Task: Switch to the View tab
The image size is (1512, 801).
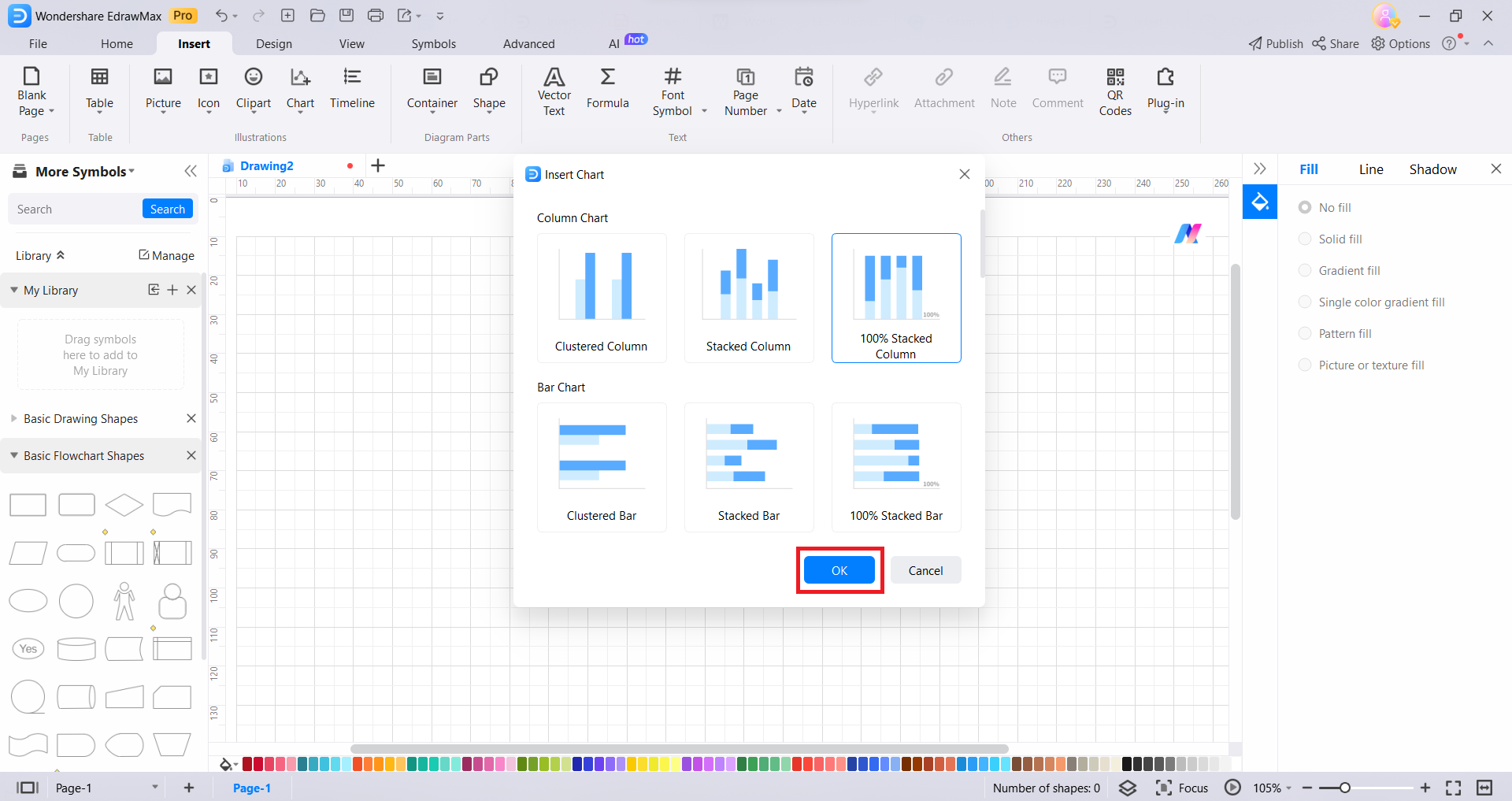Action: 352,44
